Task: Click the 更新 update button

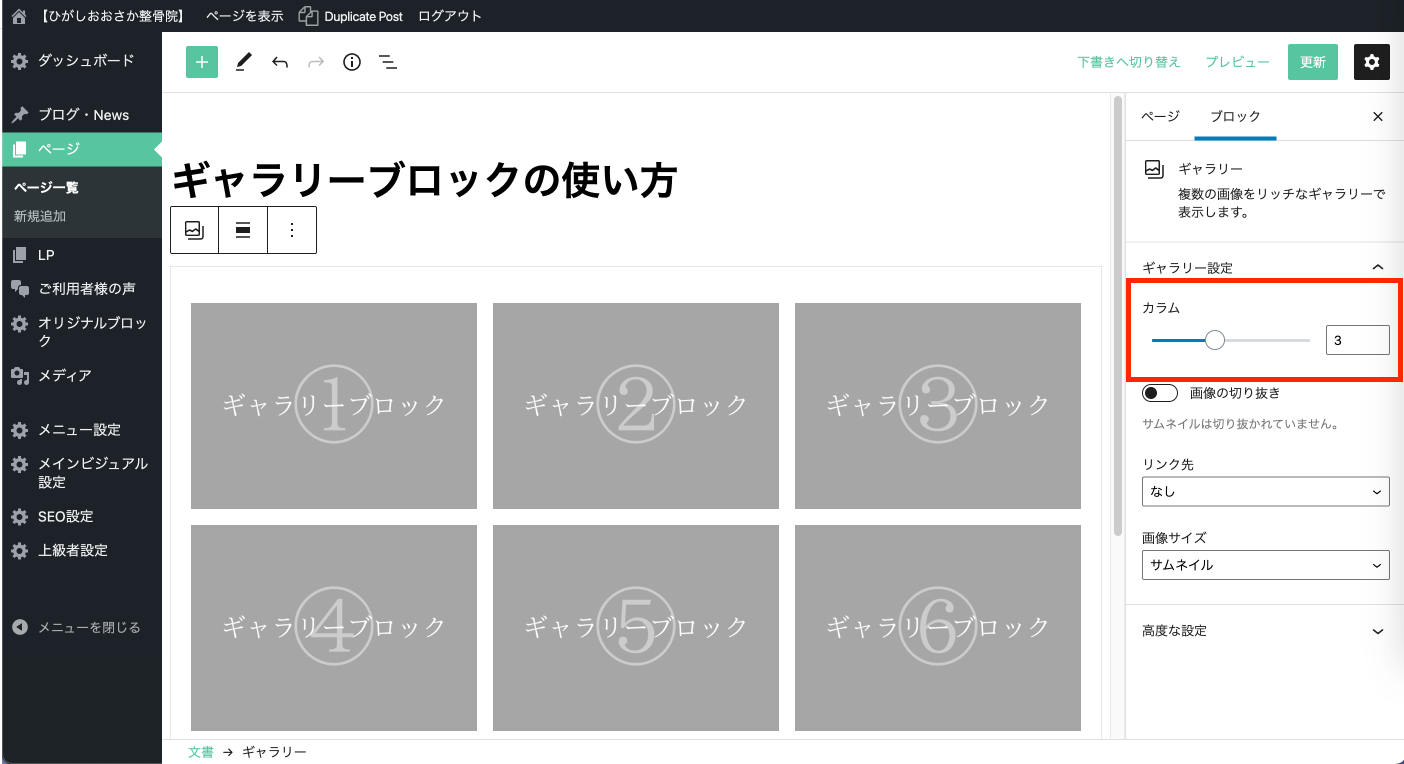Action: pyautogui.click(x=1312, y=62)
